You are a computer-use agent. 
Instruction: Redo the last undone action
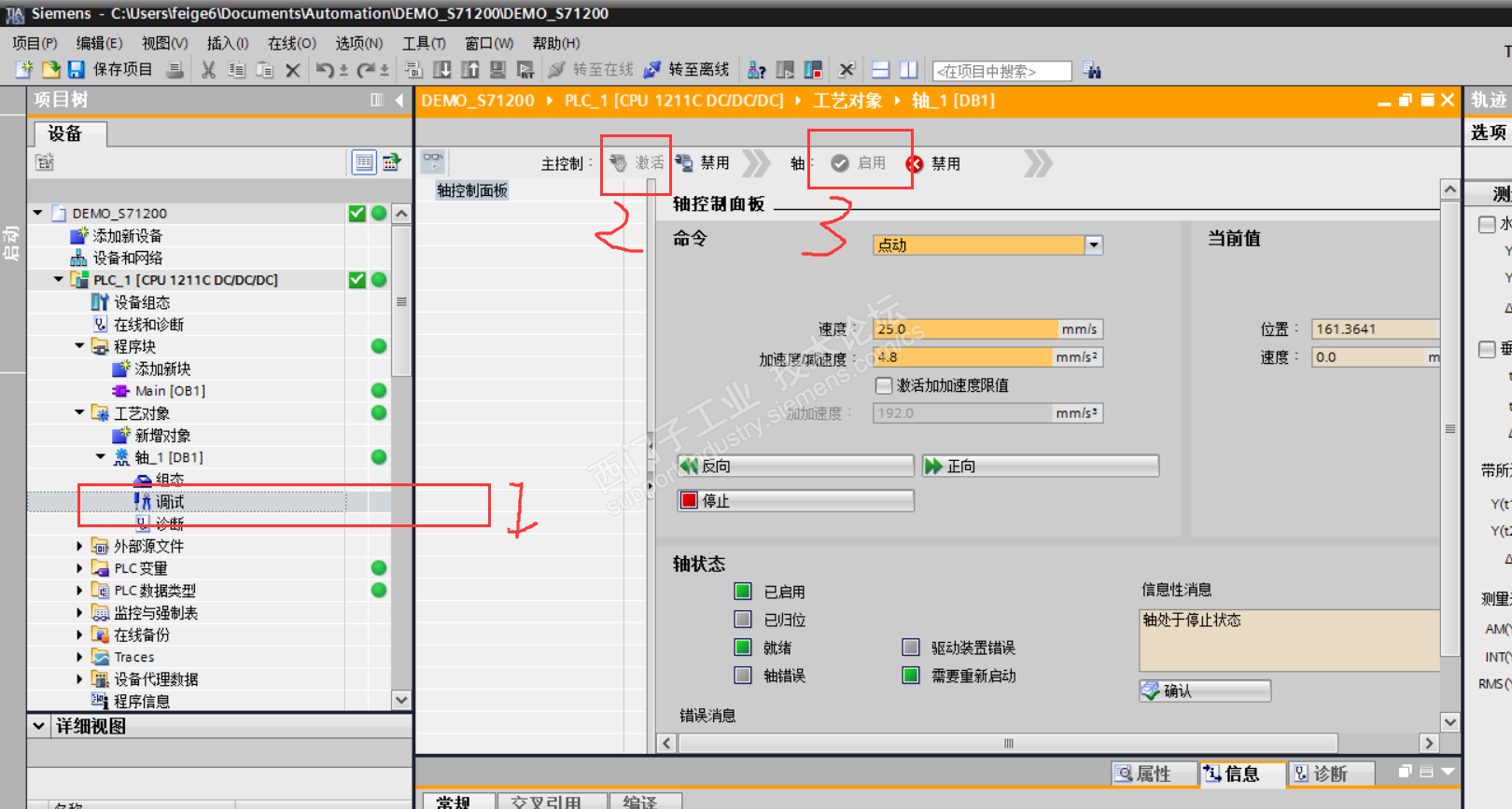click(366, 70)
